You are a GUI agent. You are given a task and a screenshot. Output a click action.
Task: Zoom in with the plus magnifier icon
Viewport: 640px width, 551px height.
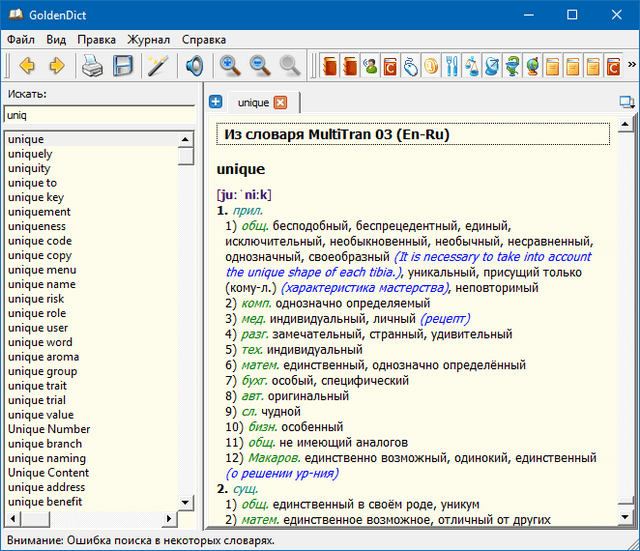coord(230,67)
